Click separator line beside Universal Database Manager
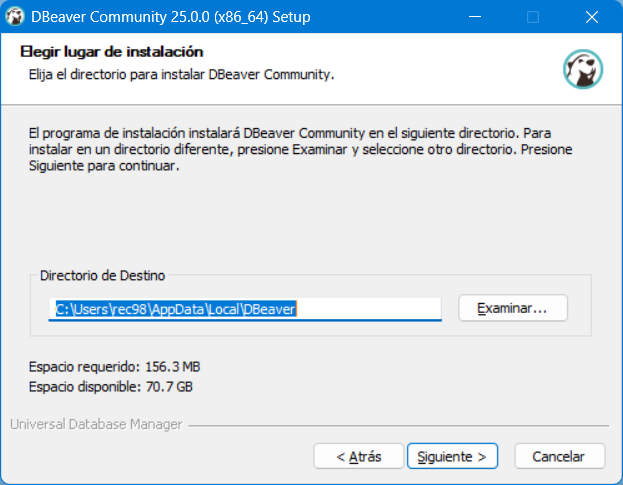The image size is (623, 485). pos(399,426)
